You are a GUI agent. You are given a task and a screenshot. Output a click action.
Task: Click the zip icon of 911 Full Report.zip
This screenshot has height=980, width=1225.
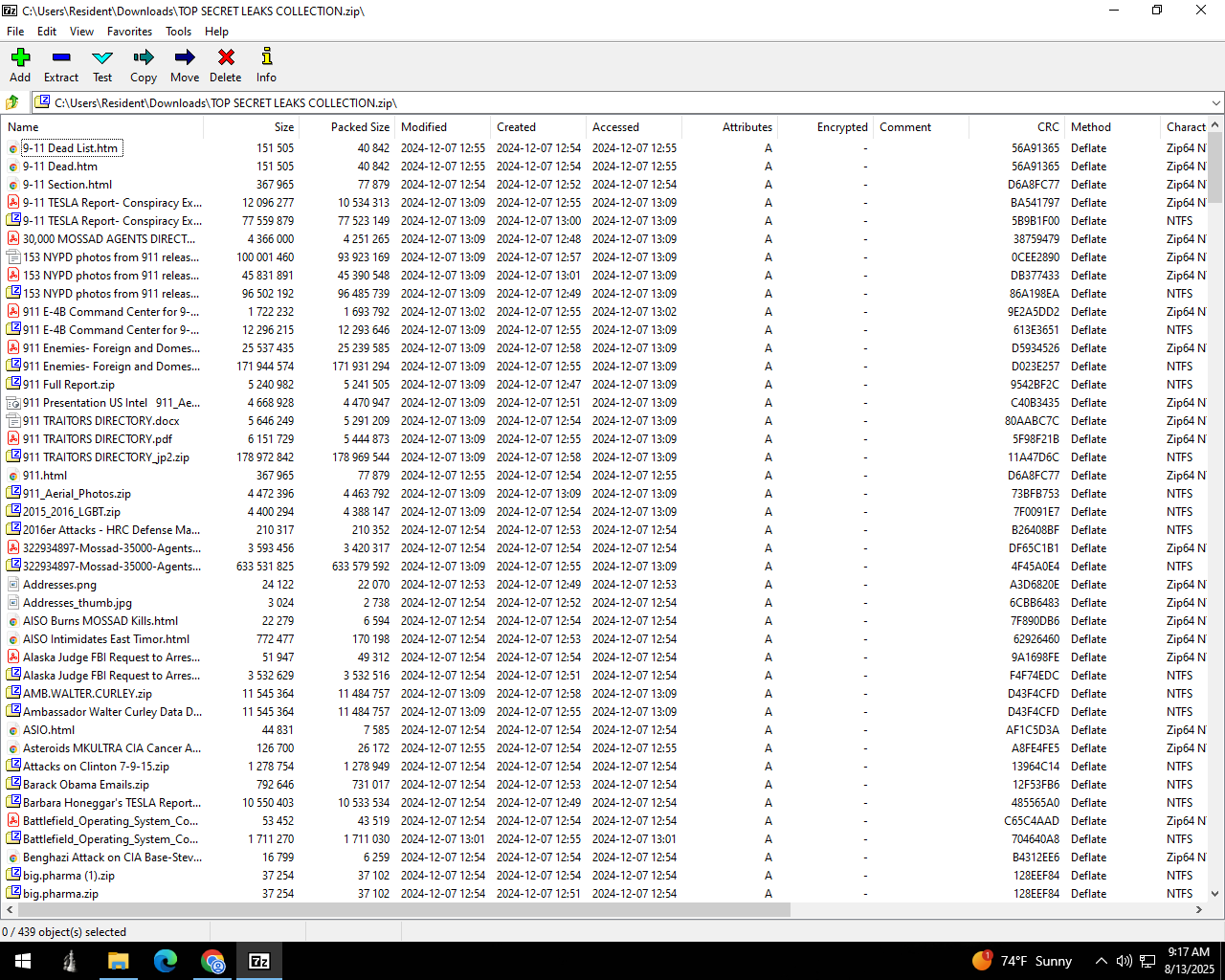click(x=13, y=385)
